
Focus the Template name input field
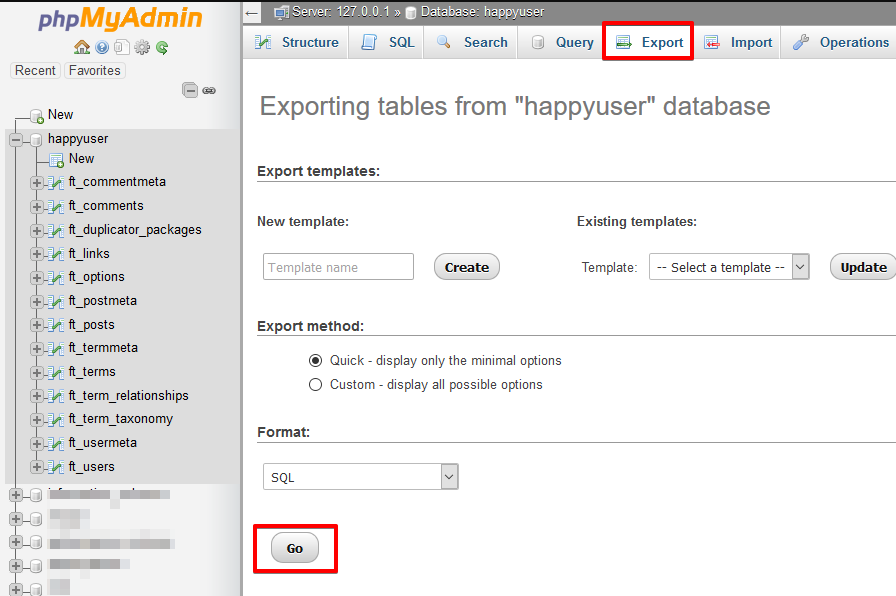(338, 267)
